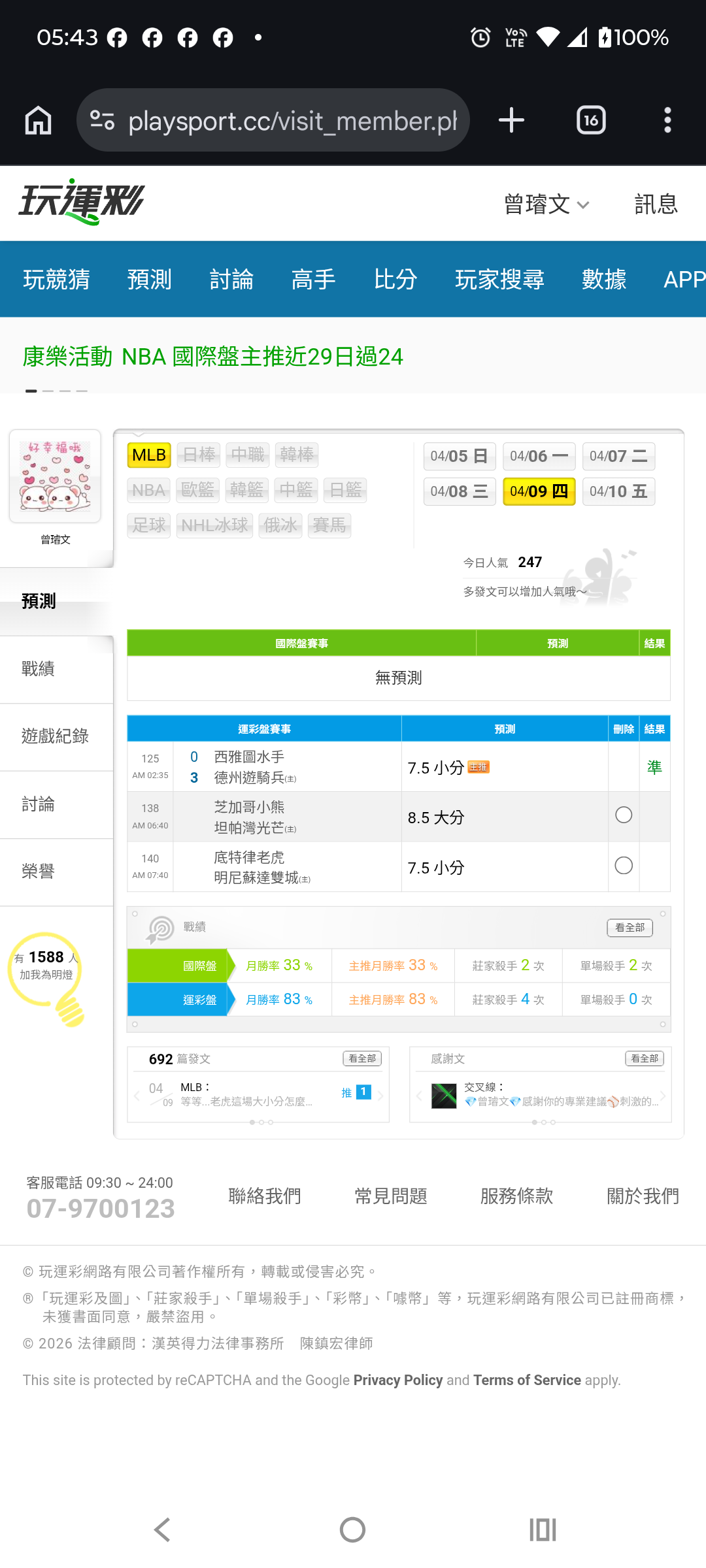Tap the 玩運彩 site logo
706x1568 pixels.
point(82,202)
